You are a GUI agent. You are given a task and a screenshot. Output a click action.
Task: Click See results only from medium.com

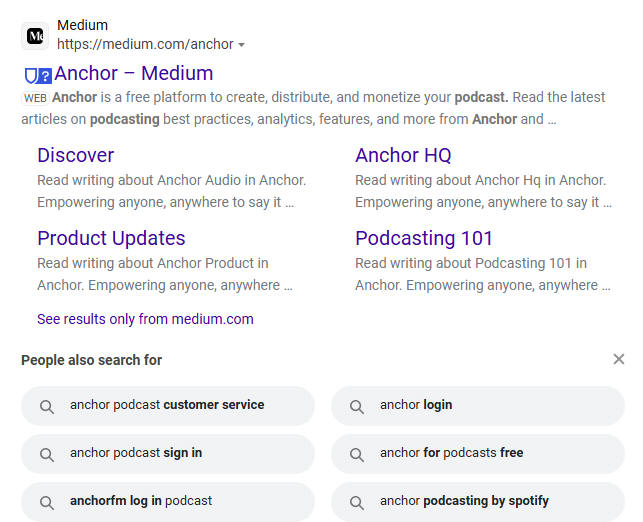point(145,319)
